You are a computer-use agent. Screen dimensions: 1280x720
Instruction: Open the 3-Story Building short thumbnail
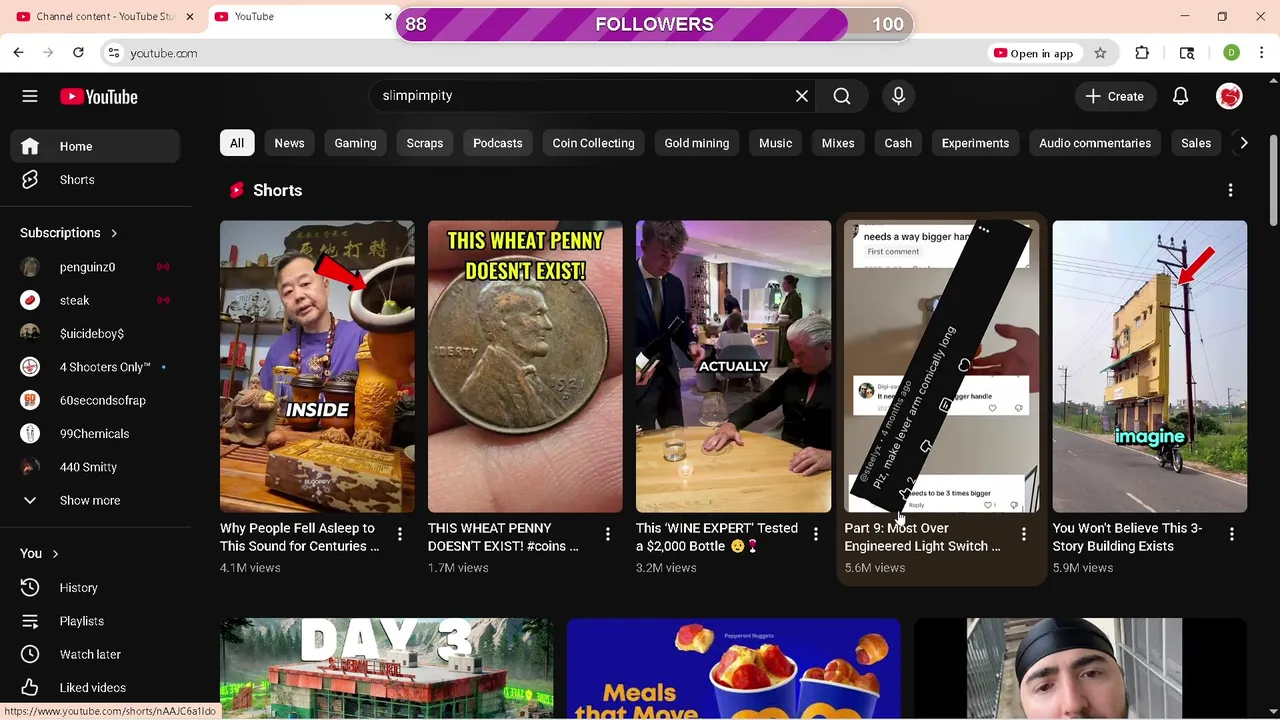tap(1149, 367)
